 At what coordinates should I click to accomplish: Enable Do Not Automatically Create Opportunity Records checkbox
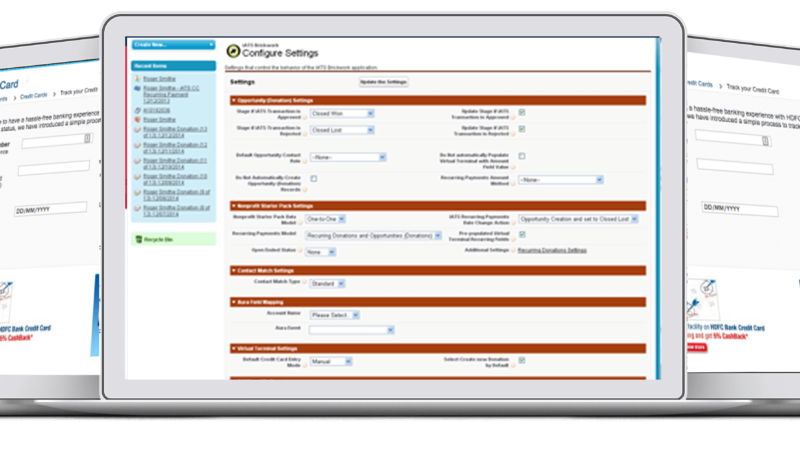[x=314, y=179]
